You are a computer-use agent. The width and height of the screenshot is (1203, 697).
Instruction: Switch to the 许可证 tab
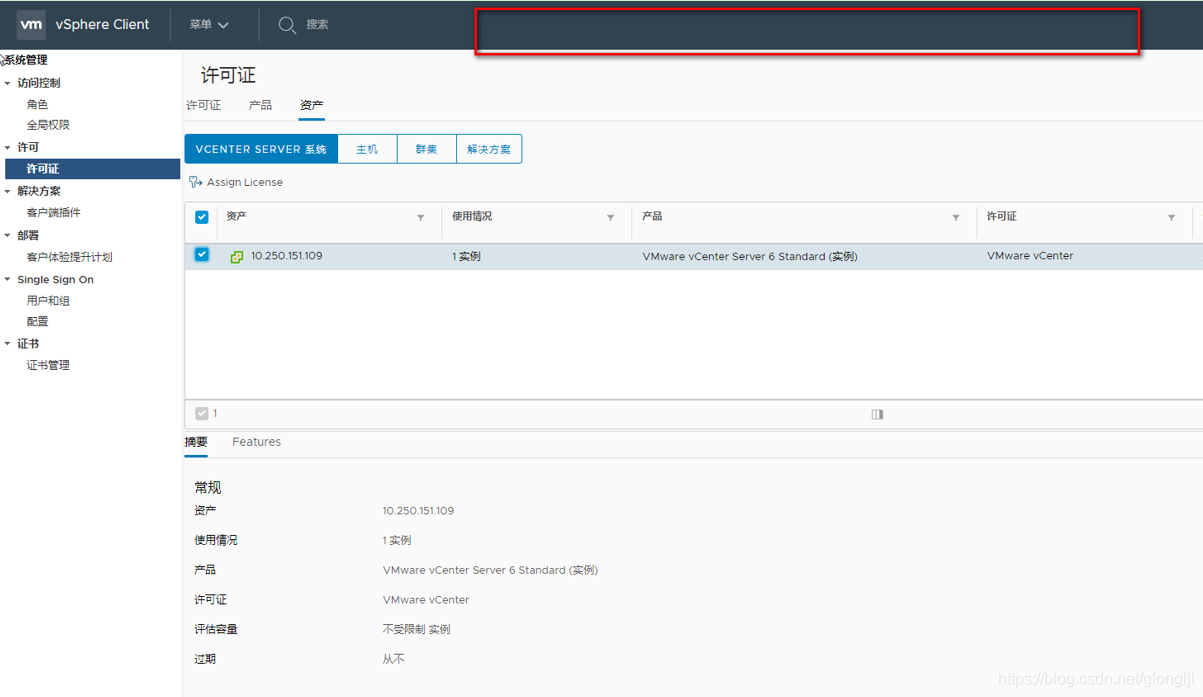204,105
